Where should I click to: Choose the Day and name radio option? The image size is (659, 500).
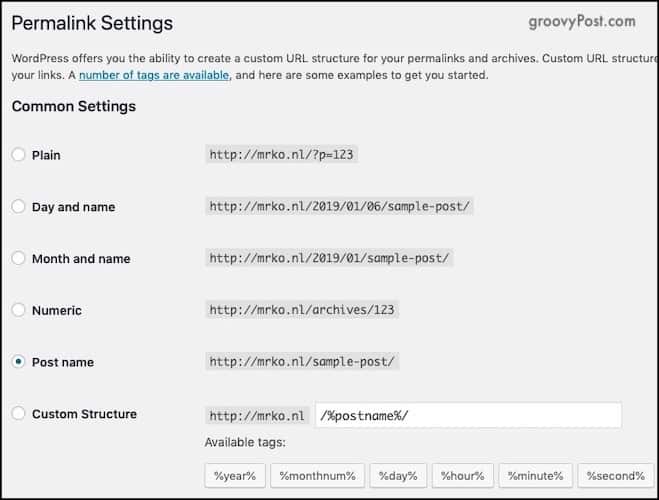point(18,206)
